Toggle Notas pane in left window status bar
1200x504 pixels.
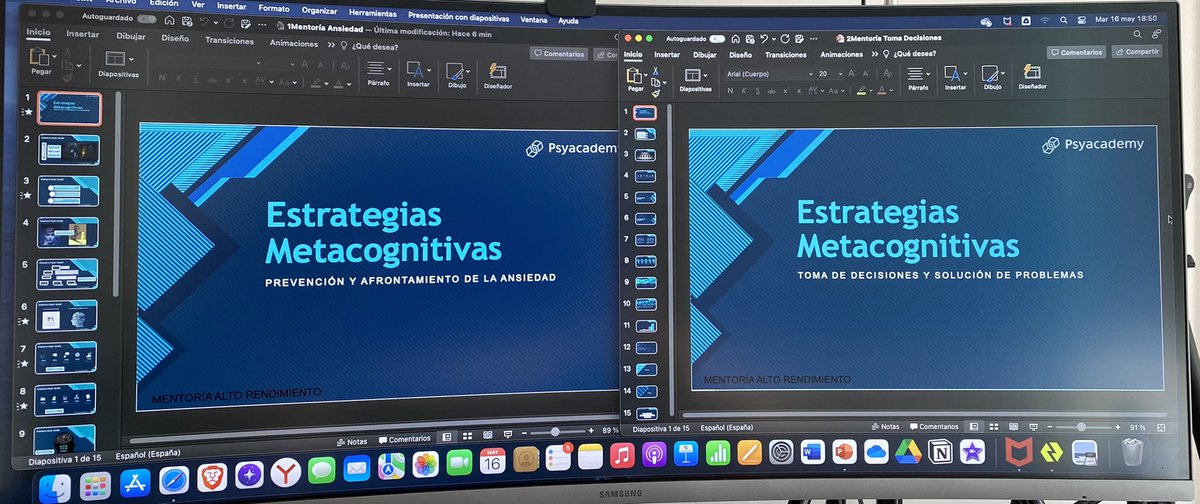tap(353, 440)
